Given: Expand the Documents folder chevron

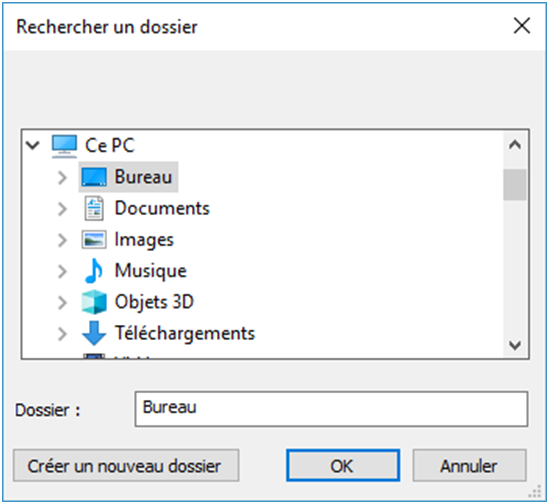Looking at the screenshot, I should tap(62, 209).
